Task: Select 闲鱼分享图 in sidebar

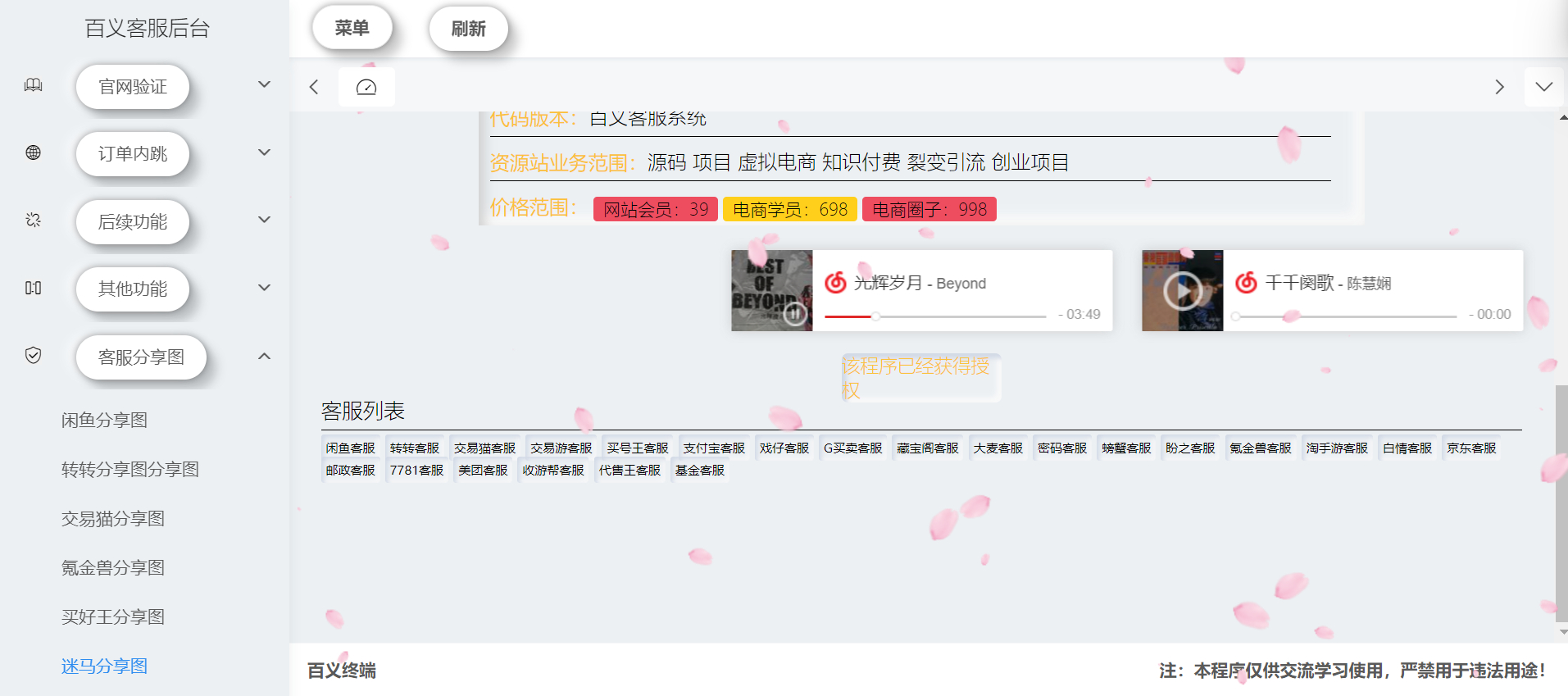Action: point(104,421)
